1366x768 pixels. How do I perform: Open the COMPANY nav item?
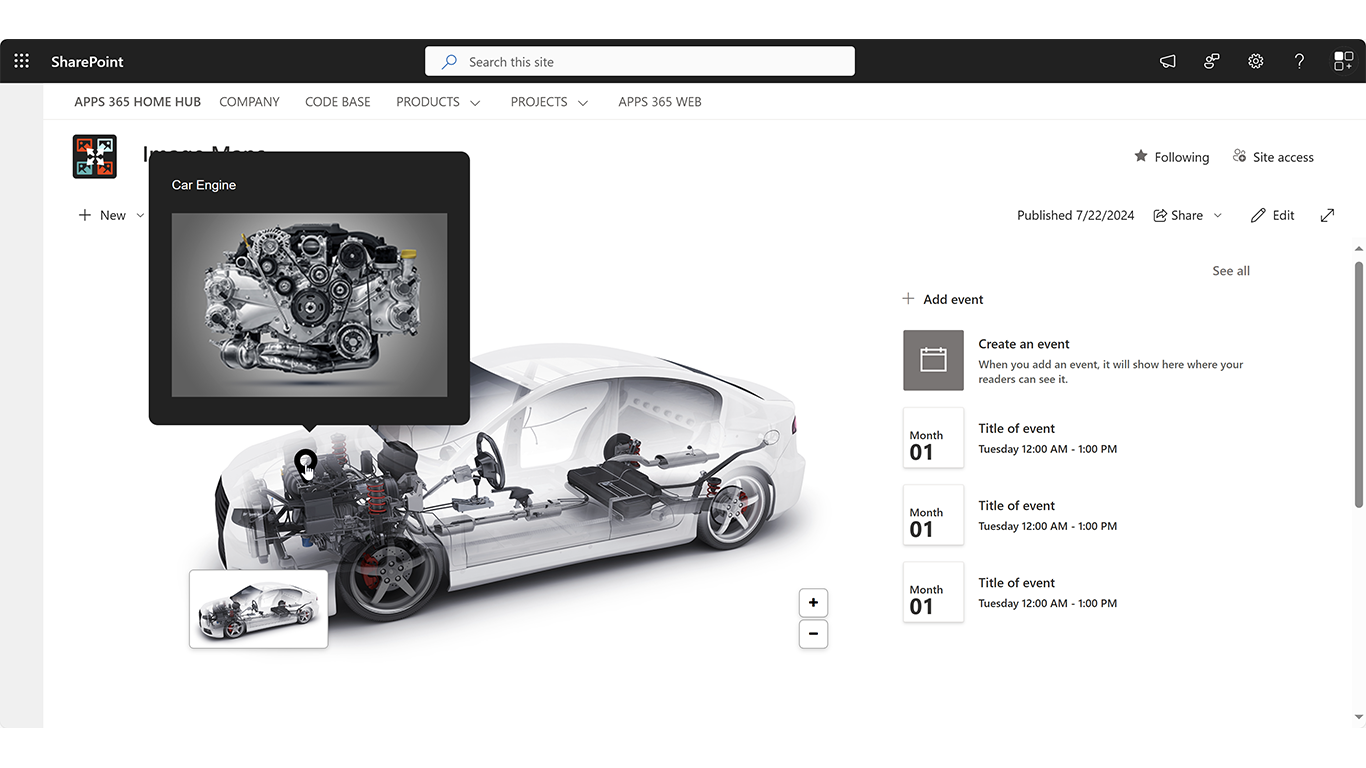point(249,102)
